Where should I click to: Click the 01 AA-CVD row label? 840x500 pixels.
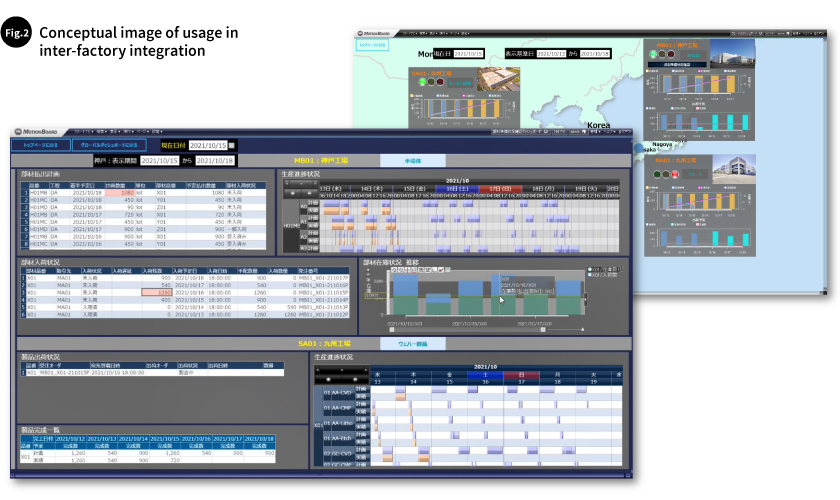(x=338, y=392)
